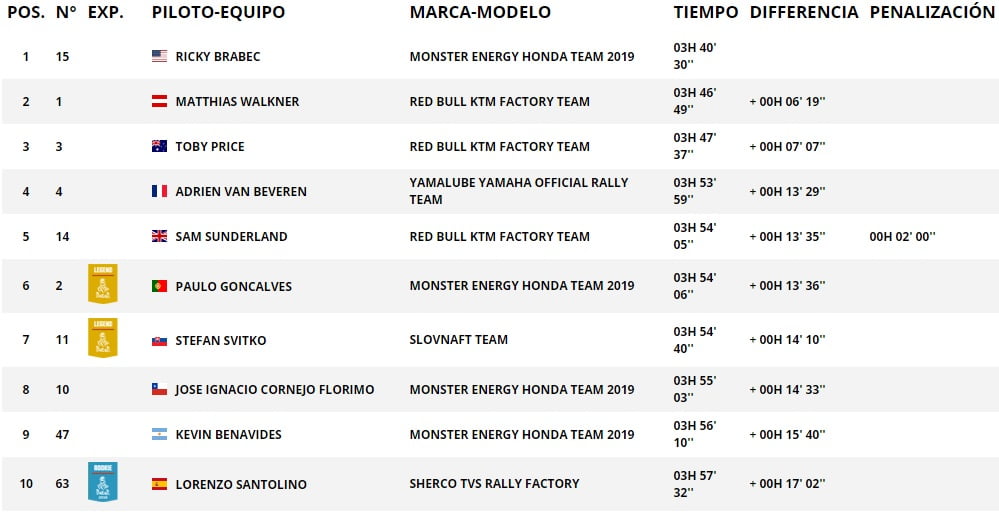This screenshot has width=999, height=515.
Task: Click the Sam Sunderland penalty 00H 02' 00''
Action: (902, 236)
